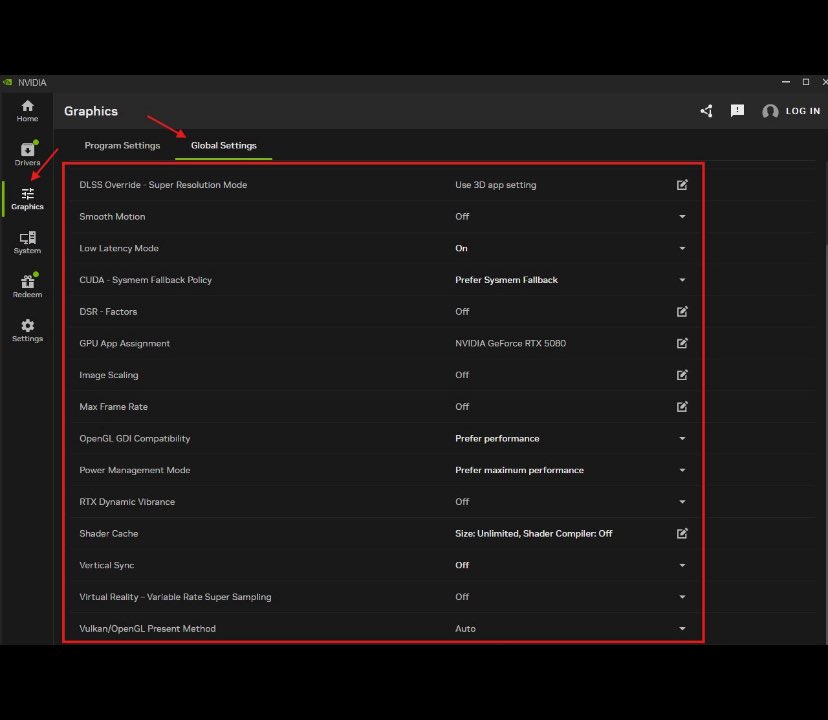Click 'Prefer maximum performance' value
Image resolution: width=828 pixels, height=720 pixels.
point(519,470)
